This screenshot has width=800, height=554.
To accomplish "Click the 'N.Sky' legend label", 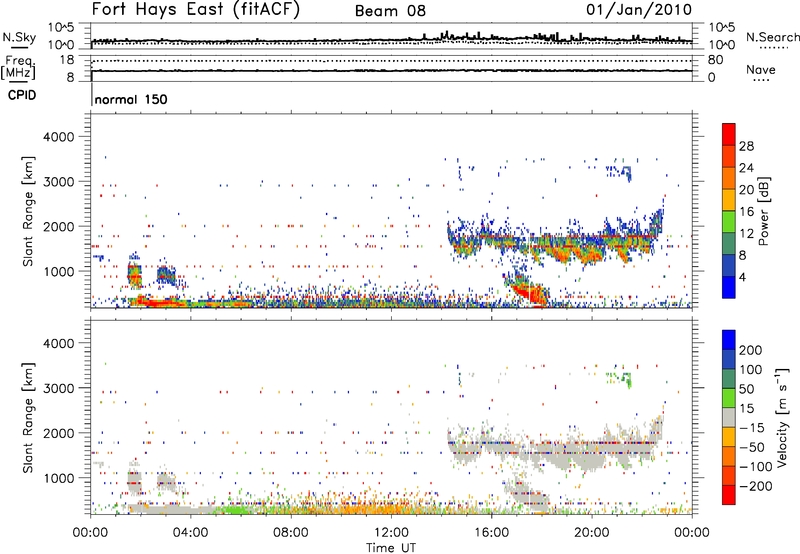I will (19, 37).
